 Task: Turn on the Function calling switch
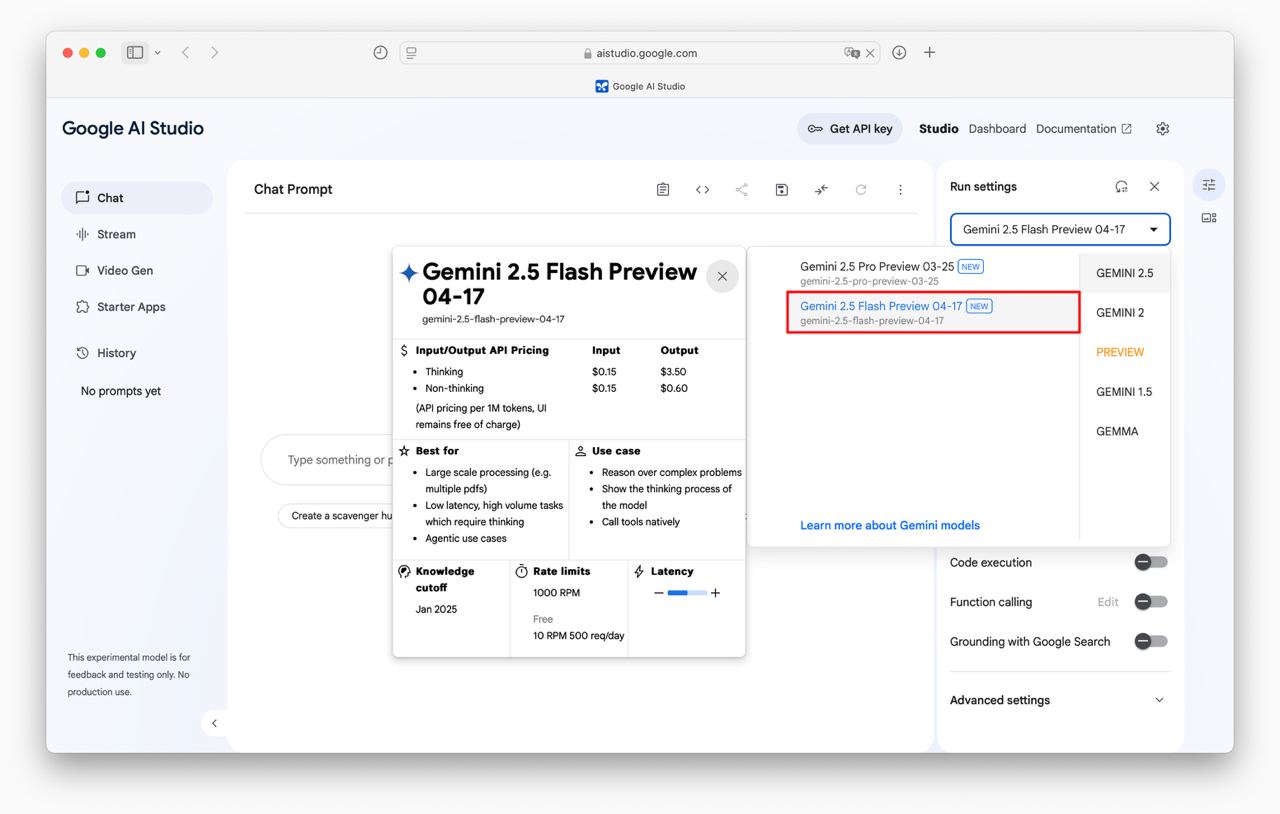click(x=1150, y=602)
